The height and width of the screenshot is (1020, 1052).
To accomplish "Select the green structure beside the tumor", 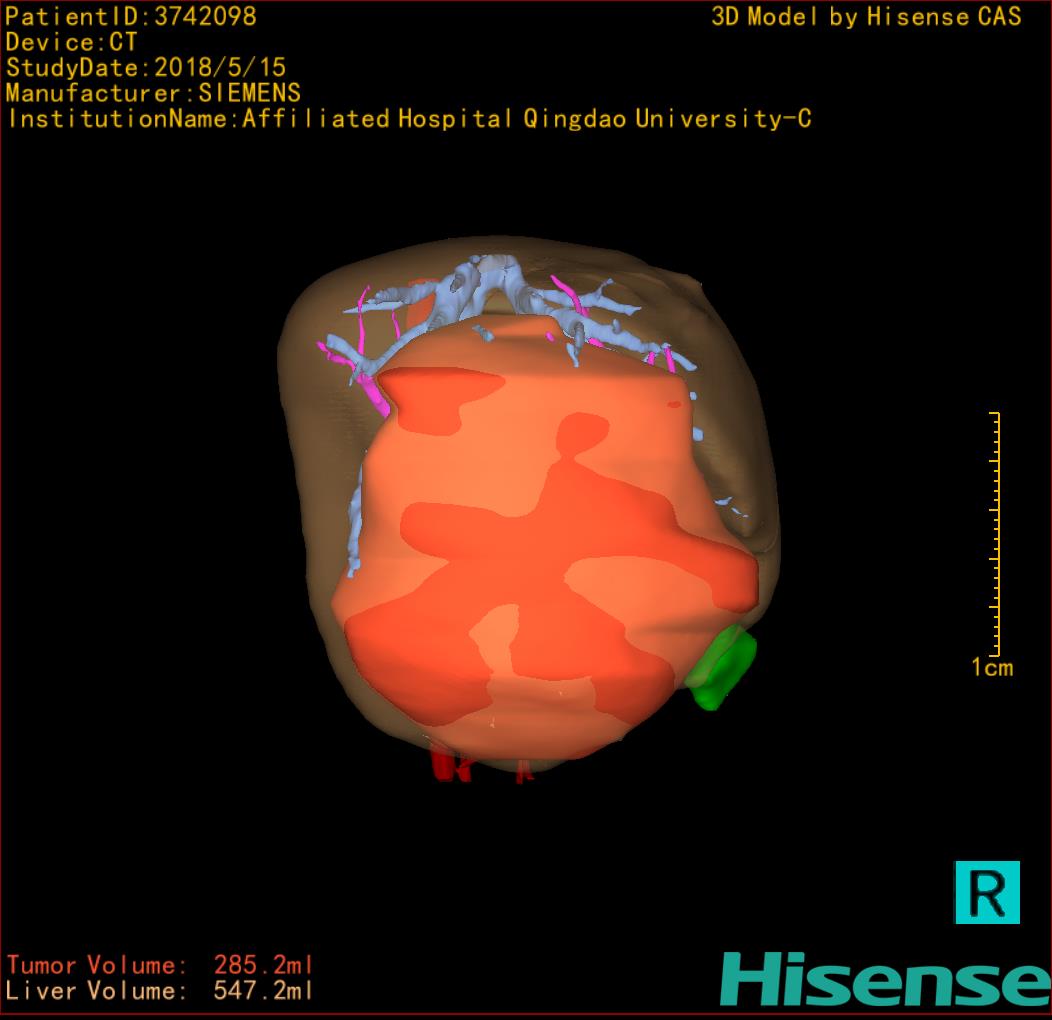I will pos(723,668).
